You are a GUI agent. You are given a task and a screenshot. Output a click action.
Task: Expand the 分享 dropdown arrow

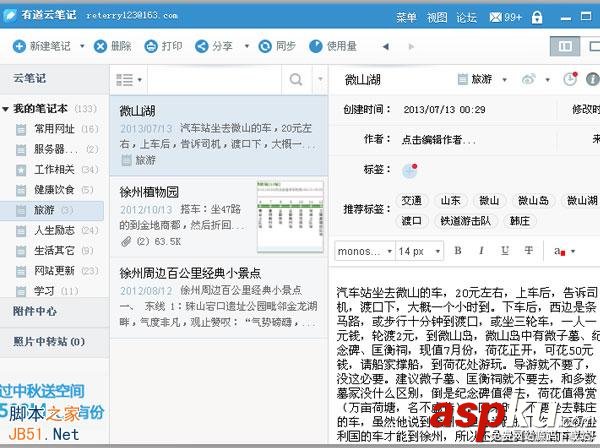(x=247, y=46)
